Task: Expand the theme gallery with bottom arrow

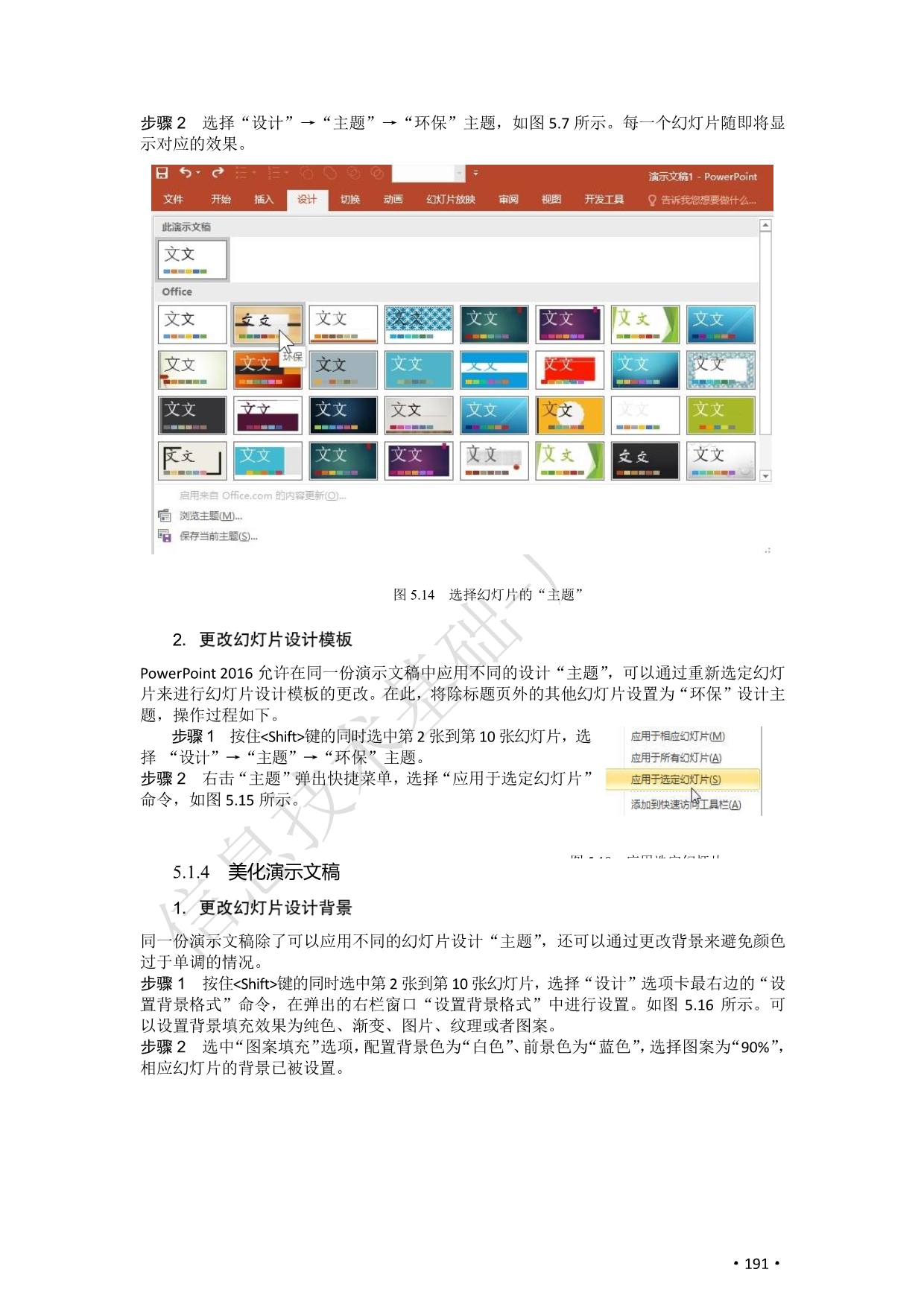Action: (x=765, y=475)
